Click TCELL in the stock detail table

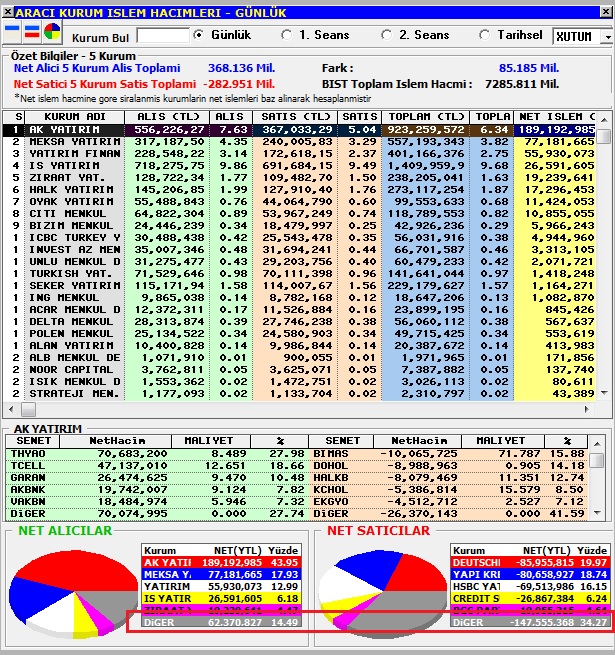click(x=28, y=466)
